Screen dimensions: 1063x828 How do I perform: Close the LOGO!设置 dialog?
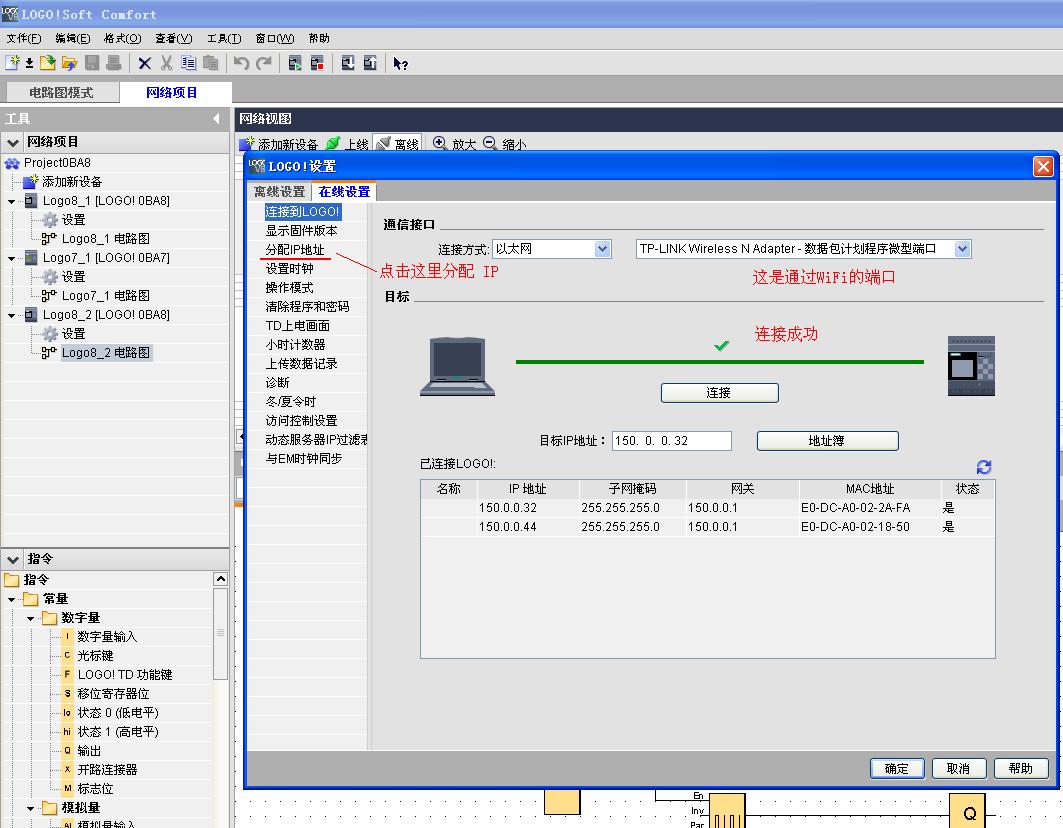[x=1043, y=166]
